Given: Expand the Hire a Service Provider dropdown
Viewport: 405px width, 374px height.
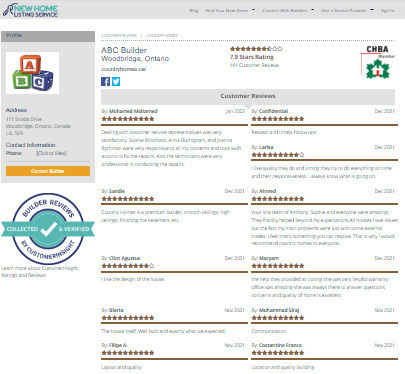Looking at the screenshot, I should click(347, 10).
